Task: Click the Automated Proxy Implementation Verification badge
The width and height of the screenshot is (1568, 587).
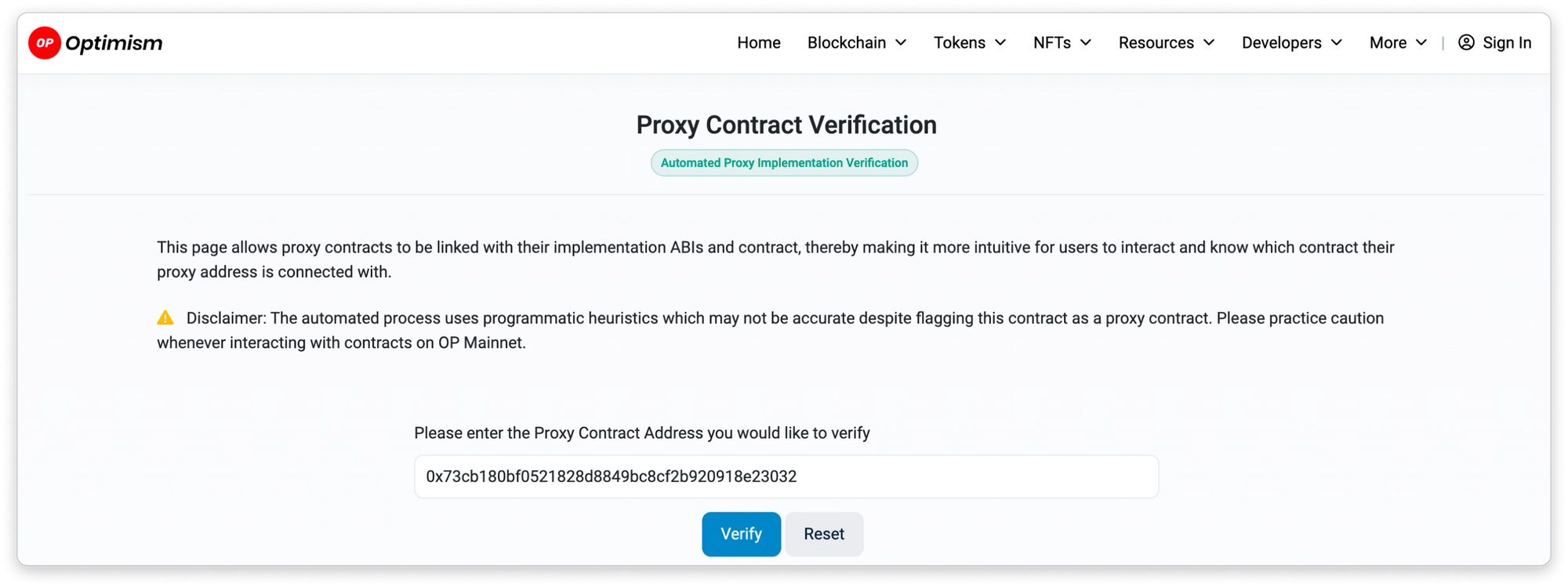Action: coord(784,163)
